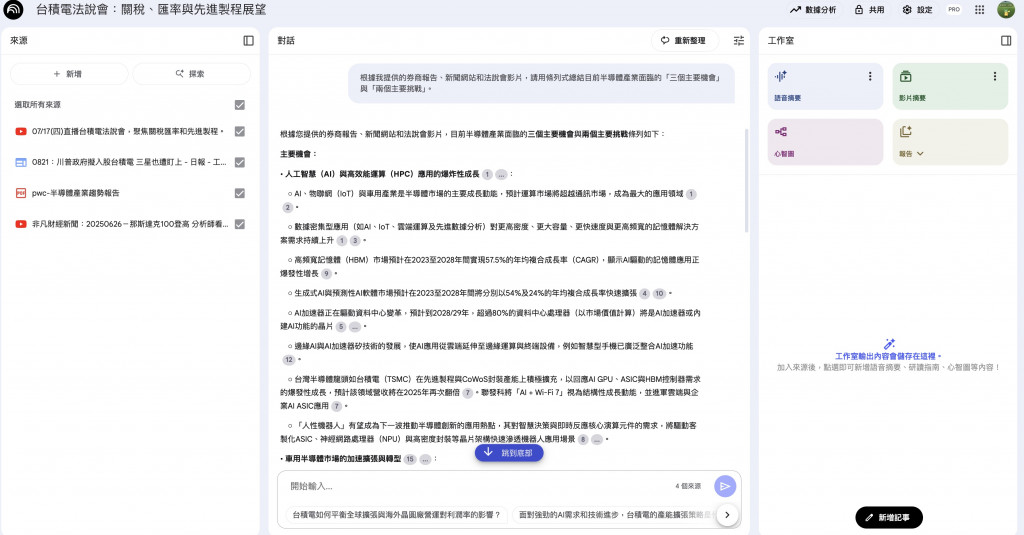Click YouTube icon of 07/17 台積電法說會 source
This screenshot has width=1024, height=535.
pyautogui.click(x=21, y=131)
